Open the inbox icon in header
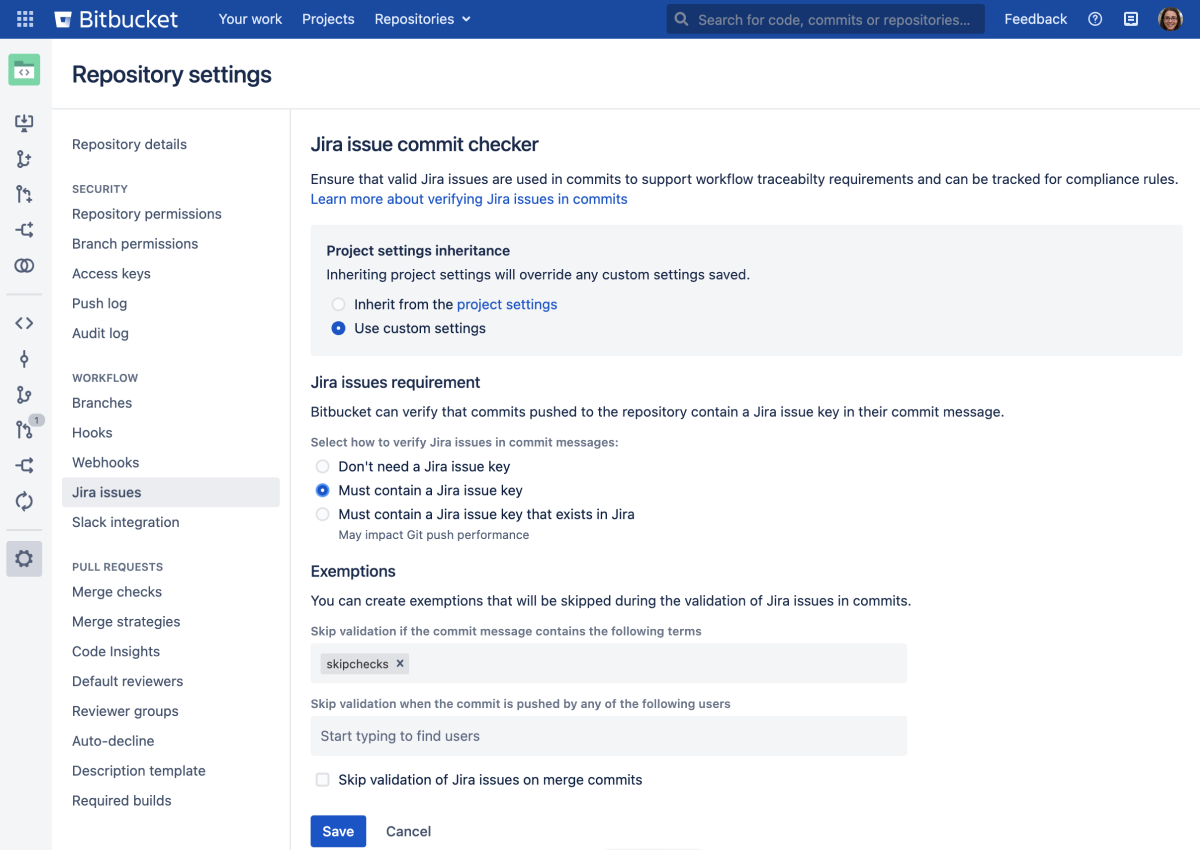Screen dimensions: 1200x850 [x=1131, y=19]
